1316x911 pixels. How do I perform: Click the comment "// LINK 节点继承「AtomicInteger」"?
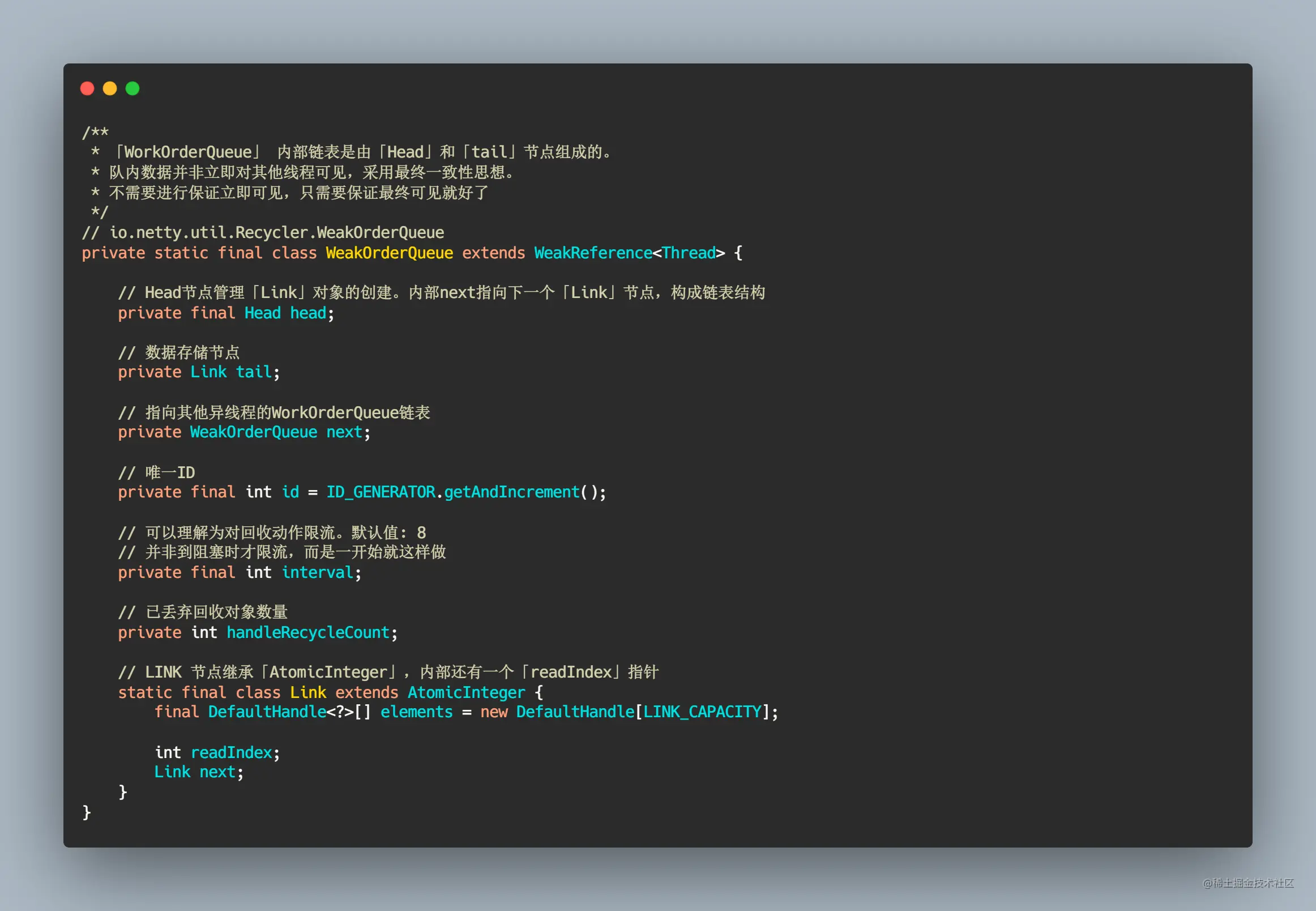point(388,672)
